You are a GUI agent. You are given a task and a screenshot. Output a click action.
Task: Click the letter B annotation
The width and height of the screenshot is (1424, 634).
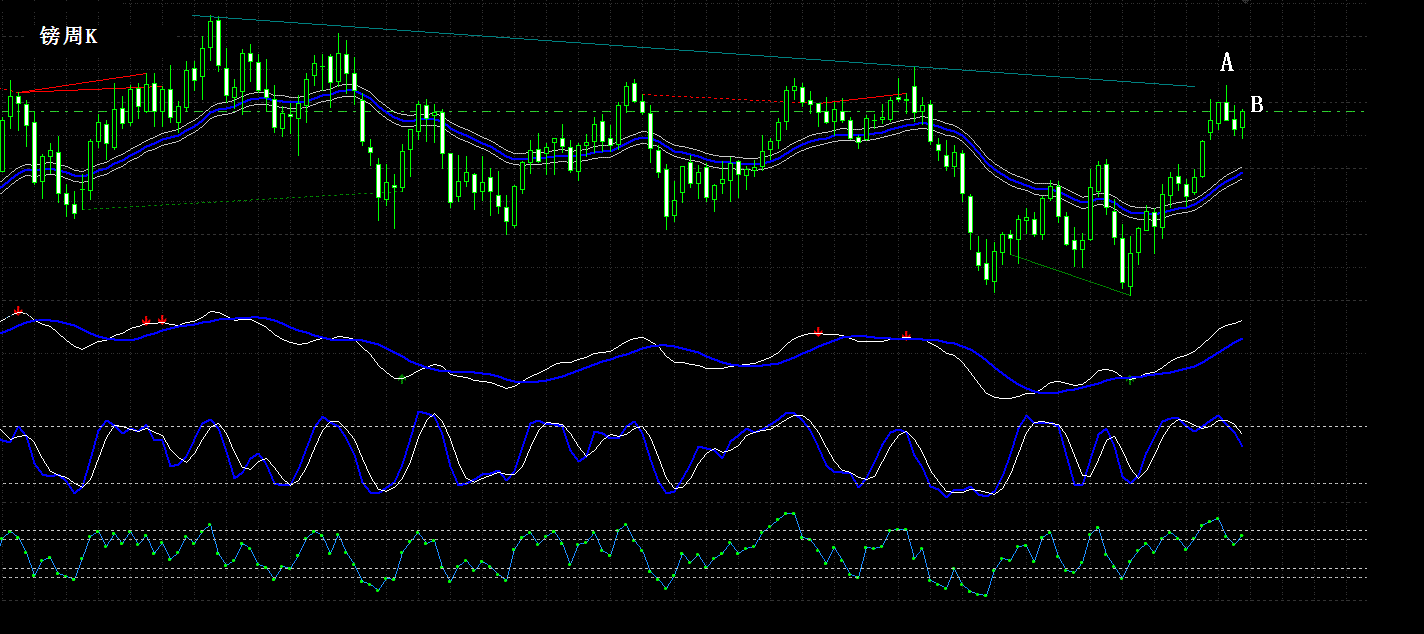point(1257,104)
